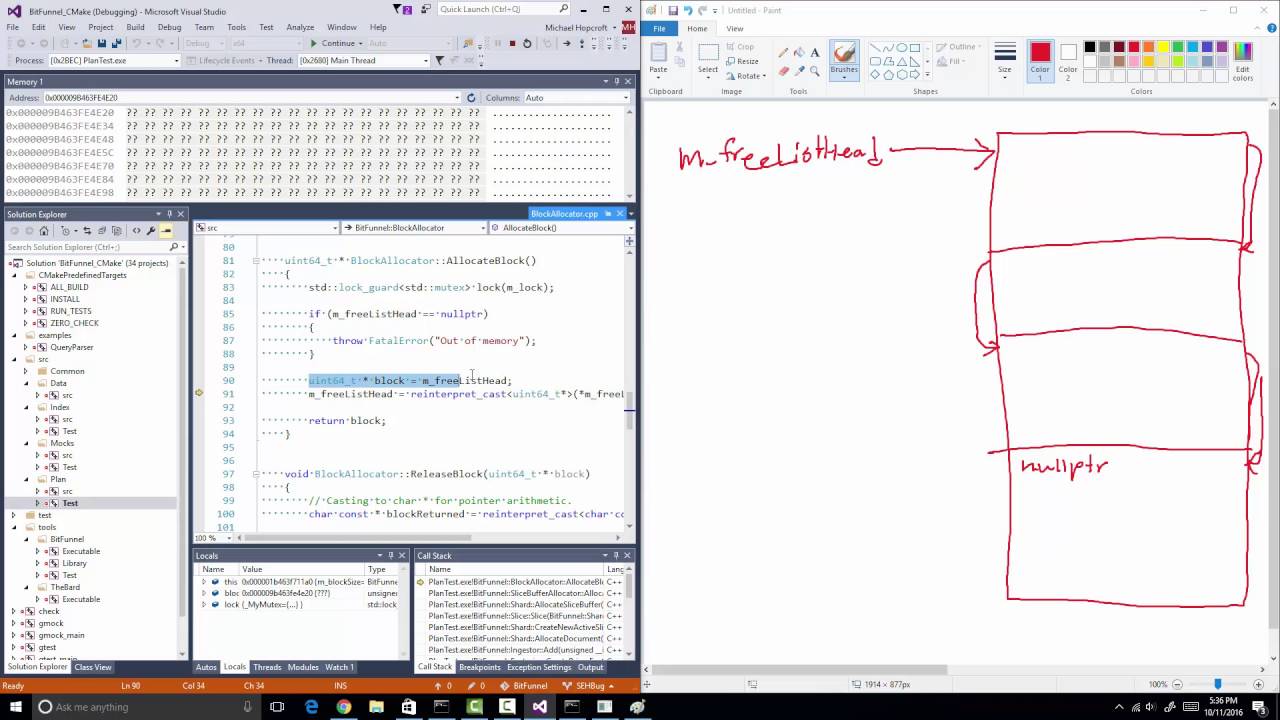1280x720 pixels.
Task: Click the Continue debugging button
Action: [333, 43]
